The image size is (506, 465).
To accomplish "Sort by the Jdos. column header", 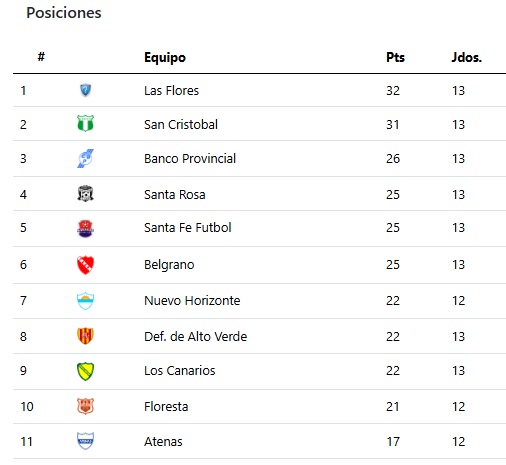I will pos(467,57).
